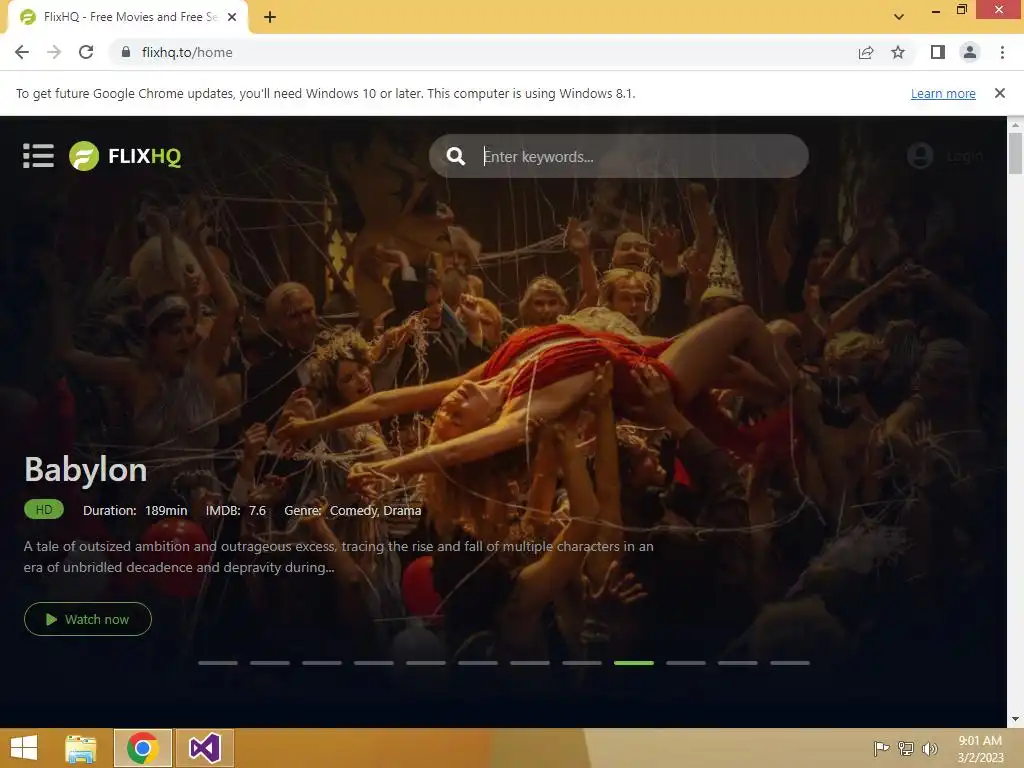Click the search magnifier icon
The image size is (1024, 768).
456,156
